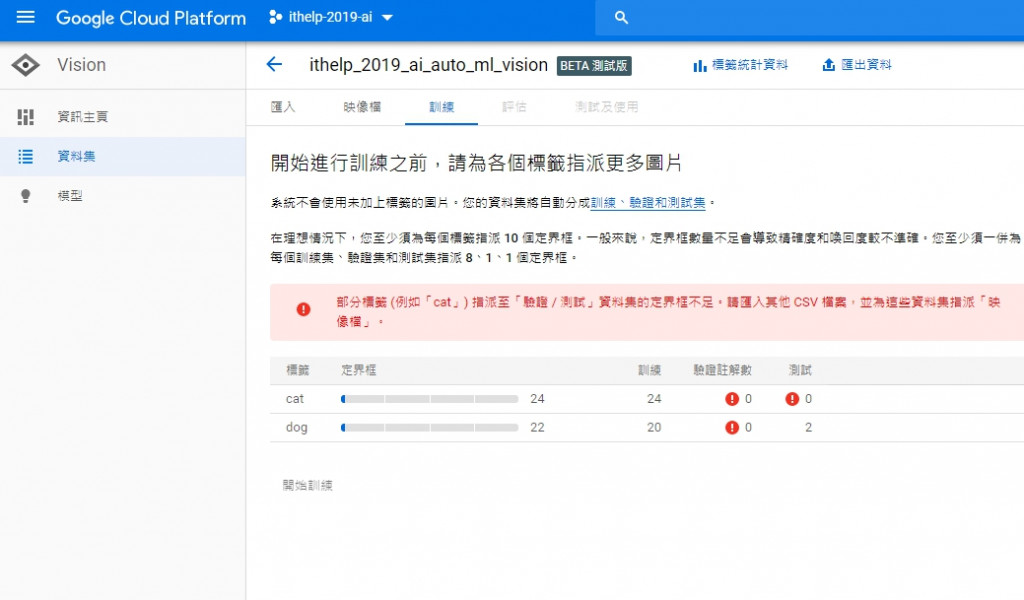Viewport: 1024px width, 600px height.
Task: Select 資料集 datasets in the sidebar
Action: point(123,157)
